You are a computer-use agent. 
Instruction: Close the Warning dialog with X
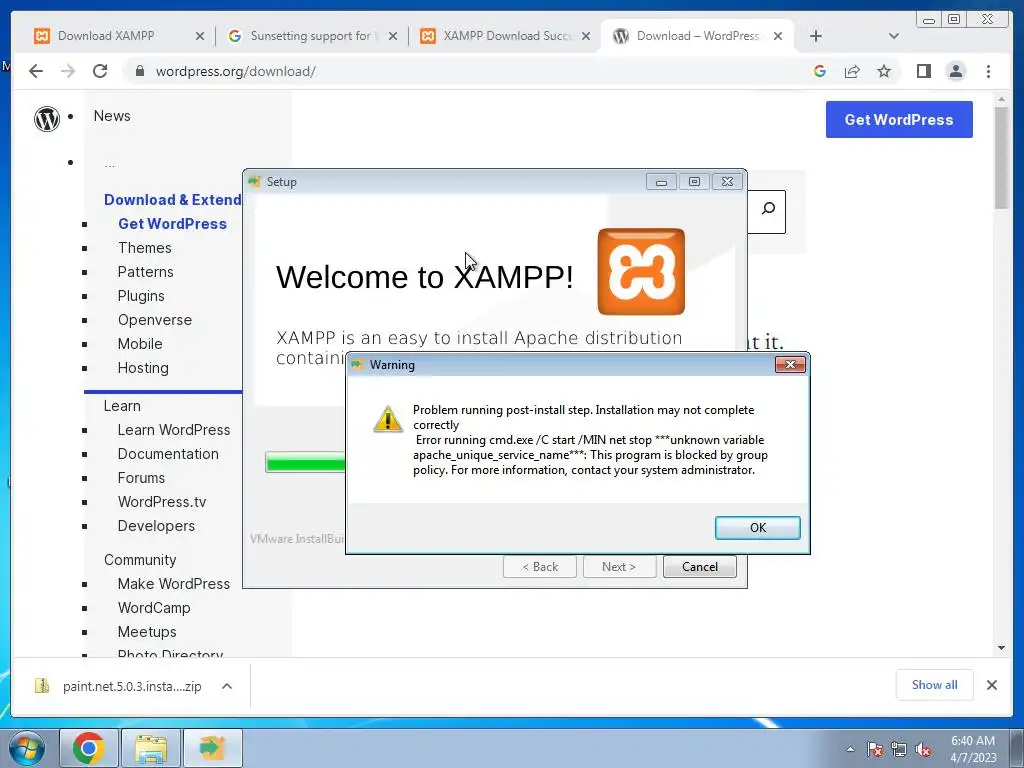tap(790, 364)
